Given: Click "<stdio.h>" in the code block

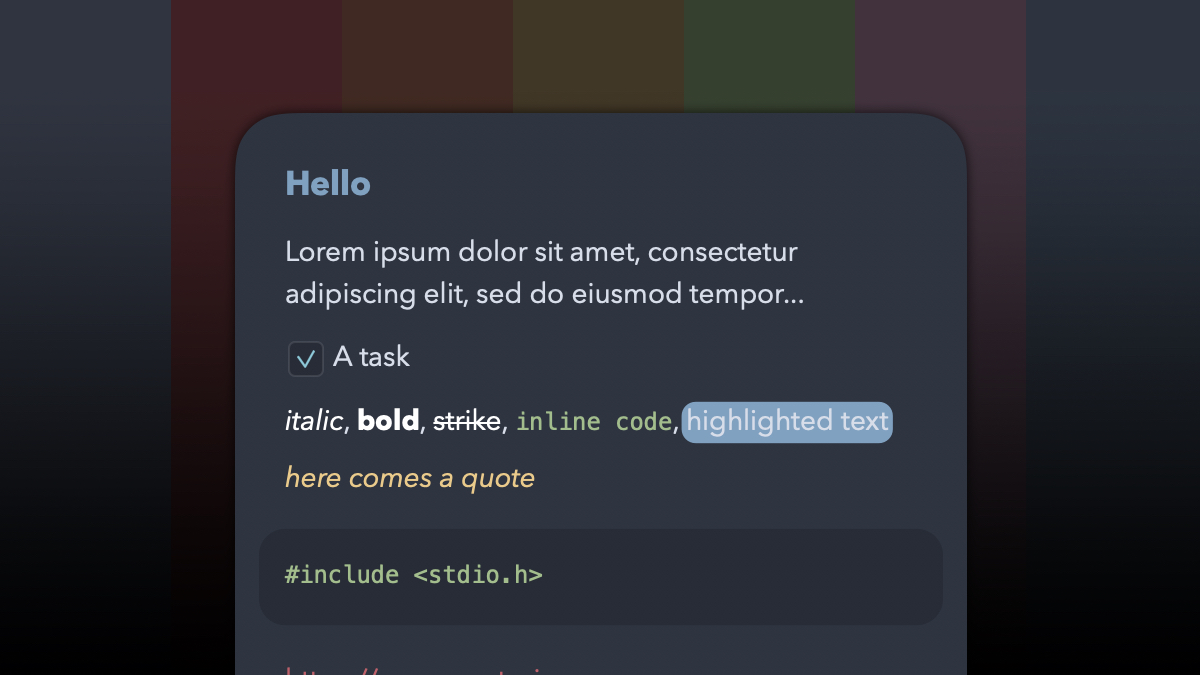Looking at the screenshot, I should 478,575.
